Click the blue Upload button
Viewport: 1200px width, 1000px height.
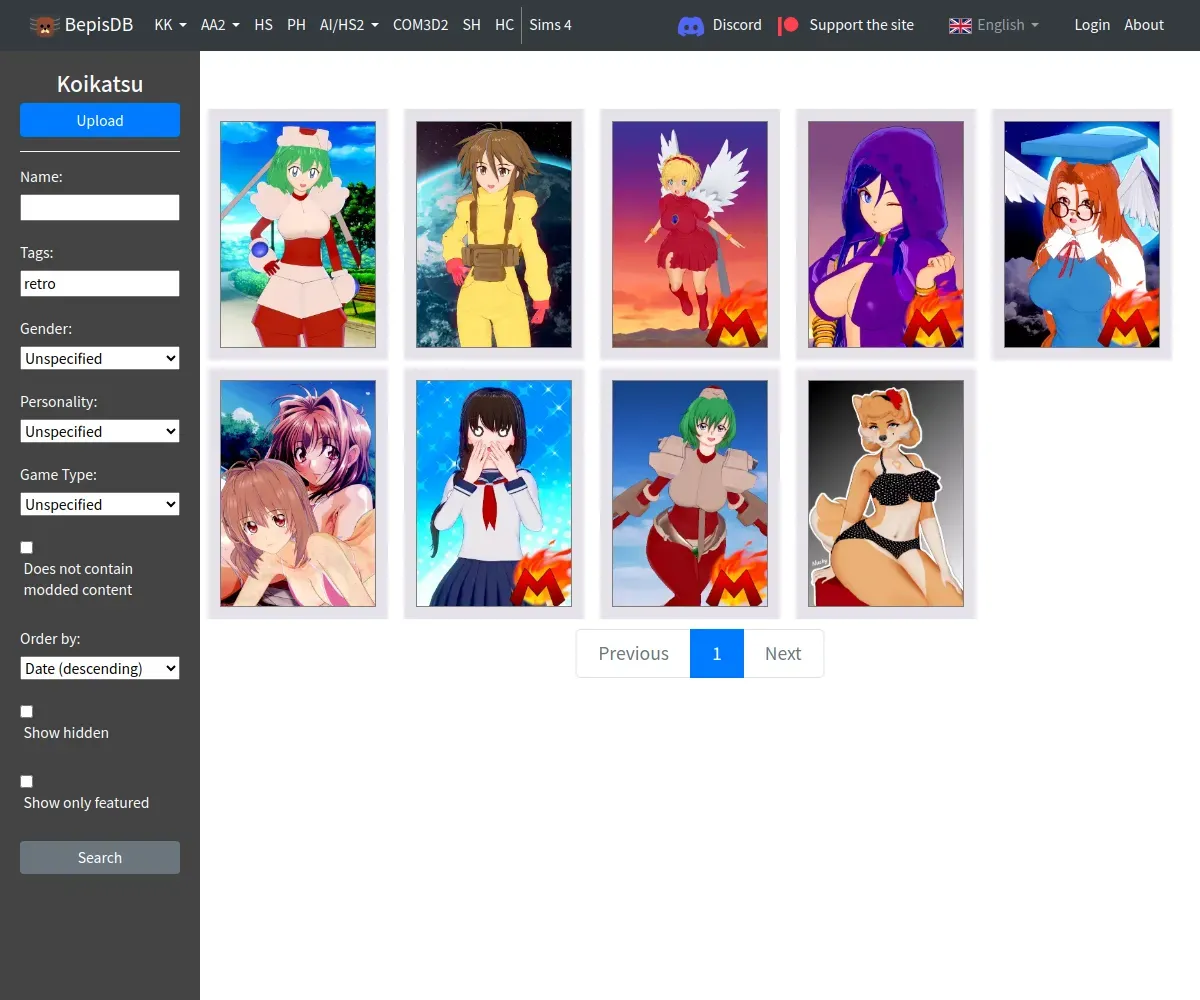coord(100,120)
